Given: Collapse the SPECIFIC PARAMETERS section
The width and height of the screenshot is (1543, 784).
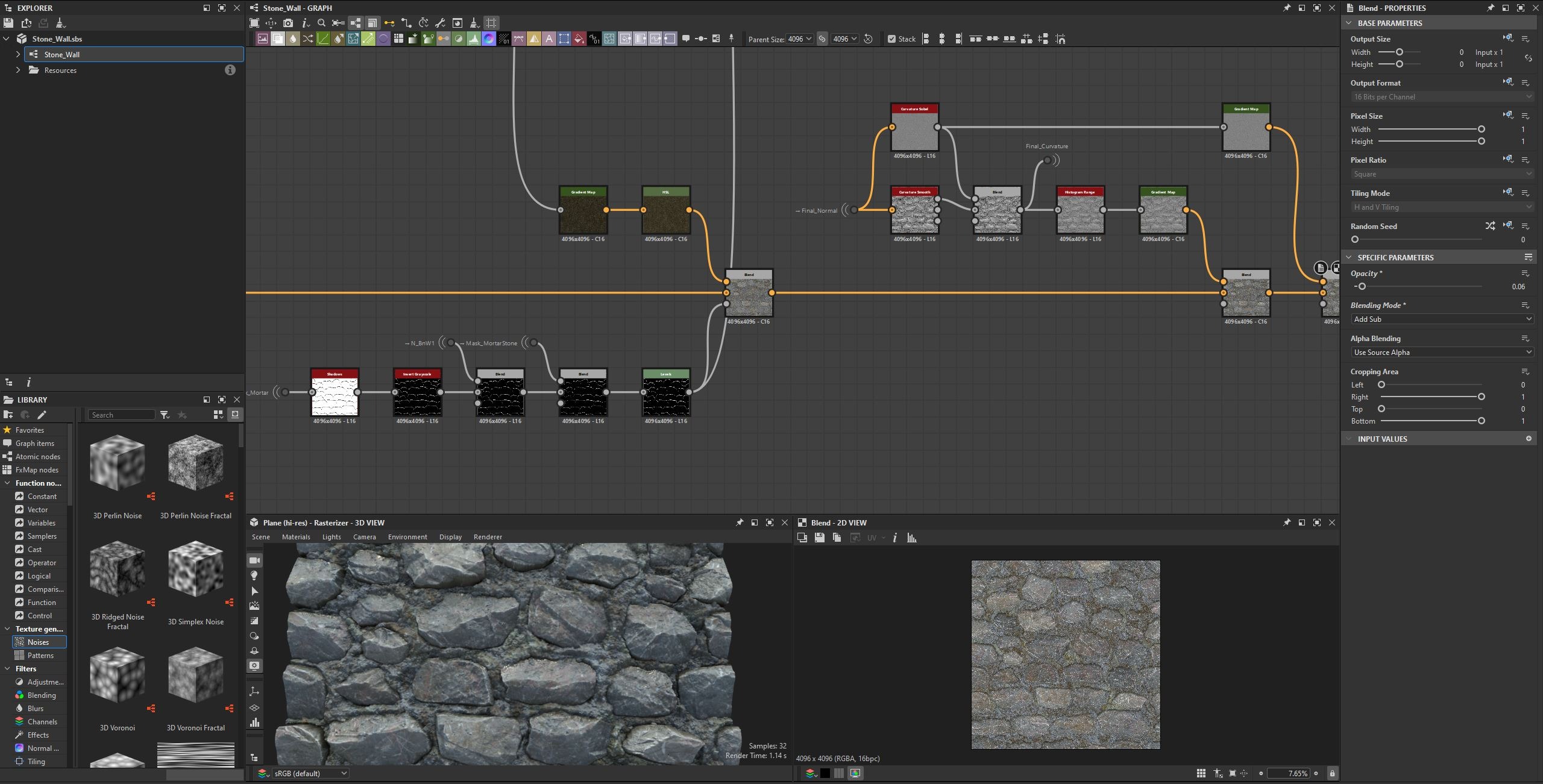Looking at the screenshot, I should click(x=1349, y=257).
